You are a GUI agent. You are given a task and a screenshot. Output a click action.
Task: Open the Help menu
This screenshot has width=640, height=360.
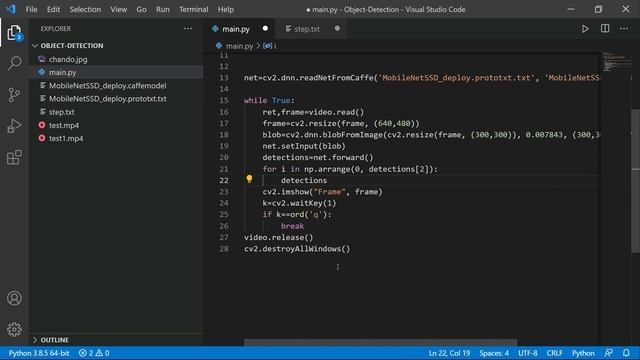point(226,9)
